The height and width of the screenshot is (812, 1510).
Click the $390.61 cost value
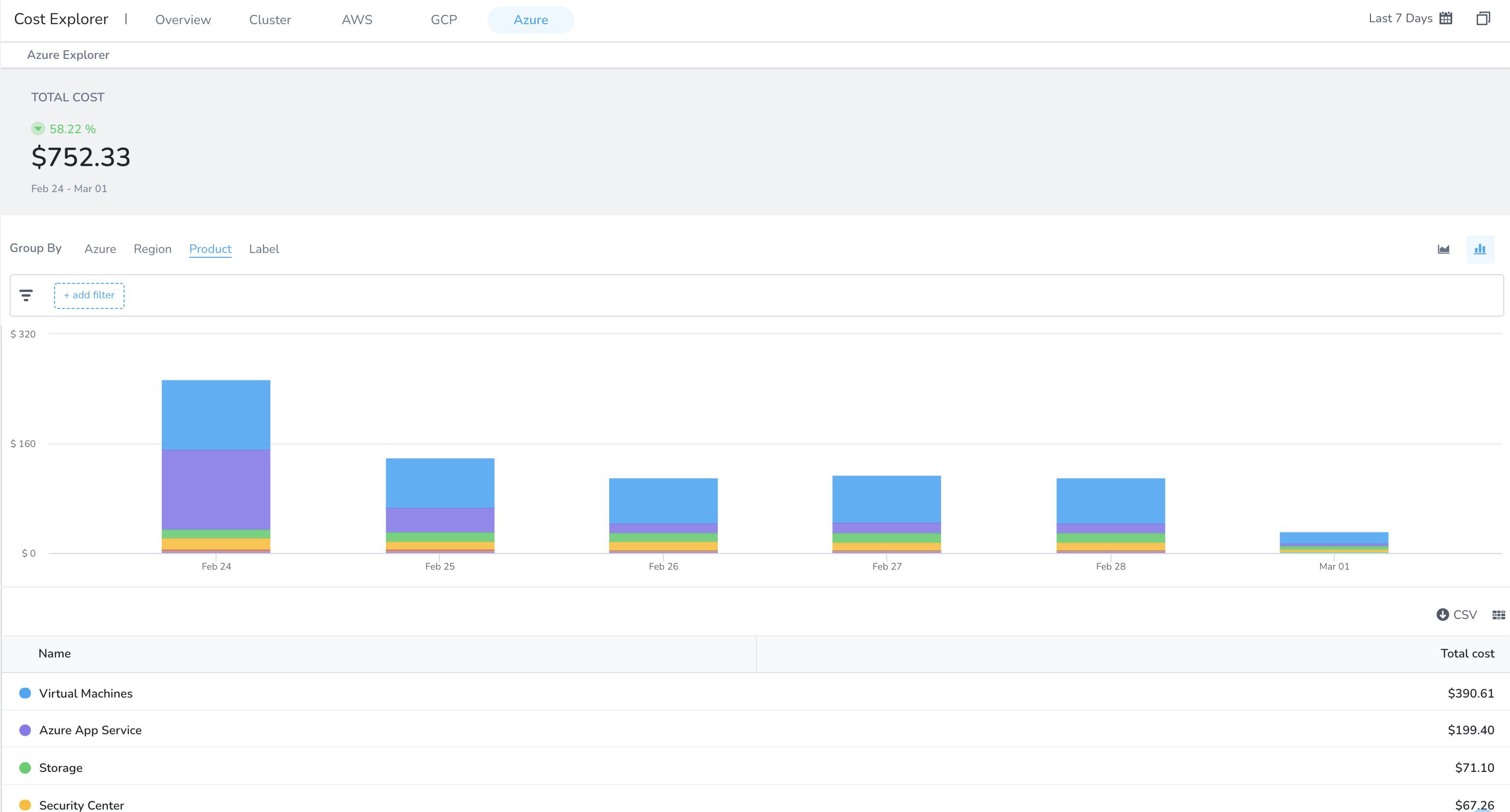coord(1471,693)
